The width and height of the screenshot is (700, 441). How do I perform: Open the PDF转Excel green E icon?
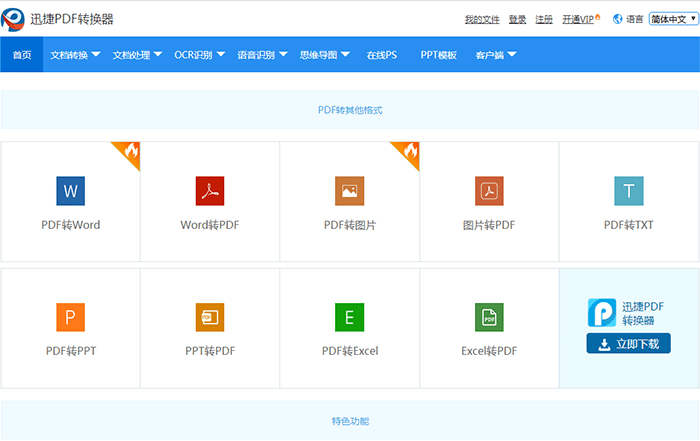point(350,317)
